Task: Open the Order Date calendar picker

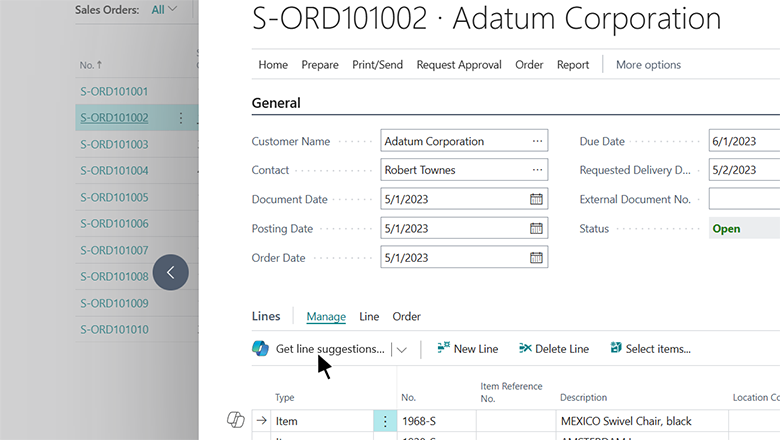Action: point(537,258)
